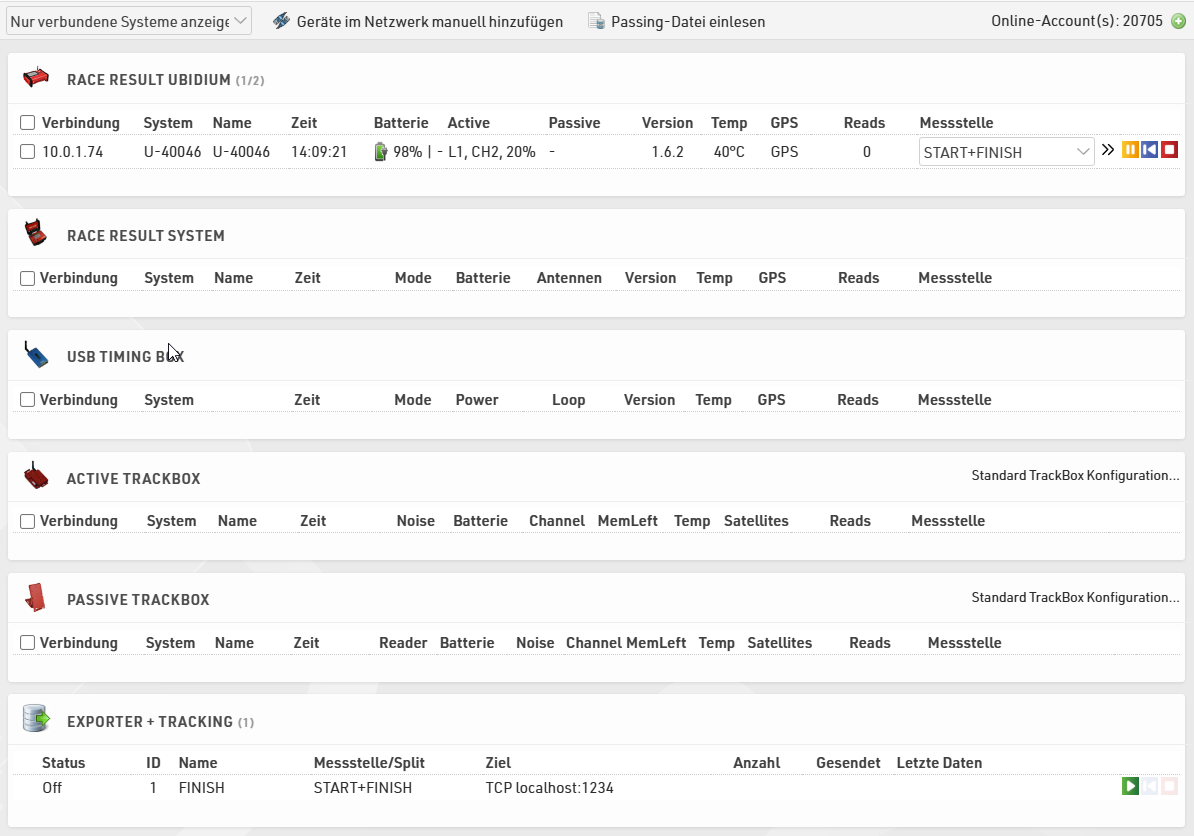This screenshot has height=836, width=1194.
Task: Toggle Verbindung checkbox in USB Timing Box
Action: coord(28,400)
